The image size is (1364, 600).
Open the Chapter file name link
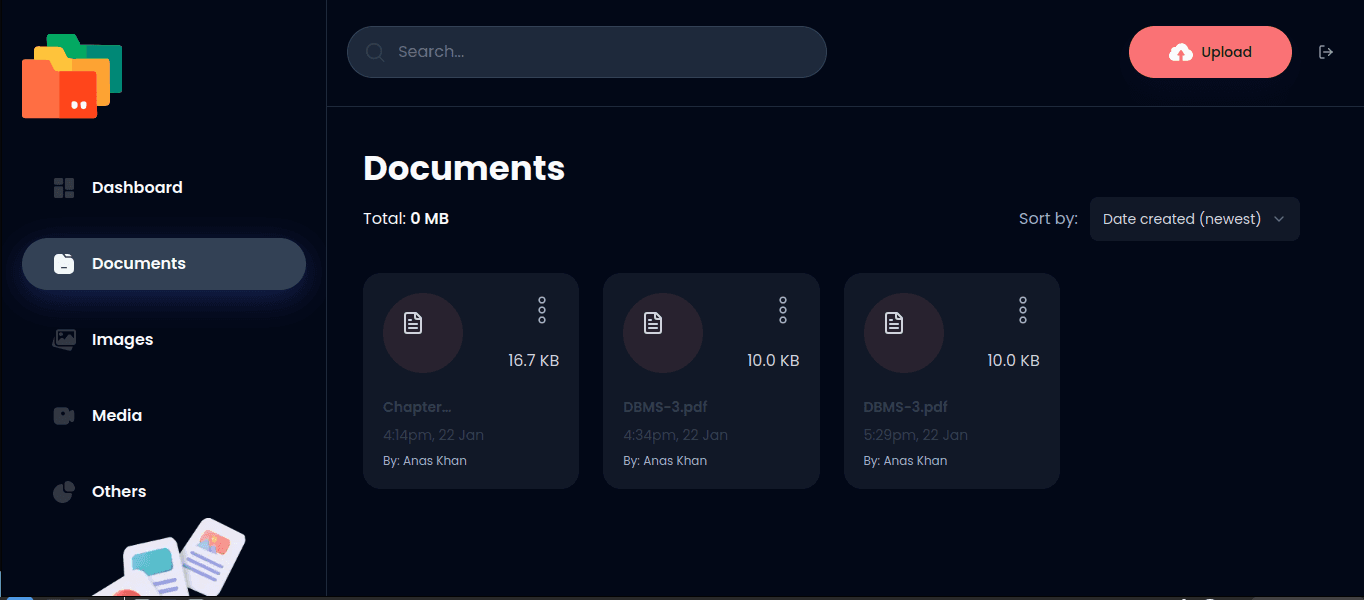click(417, 408)
